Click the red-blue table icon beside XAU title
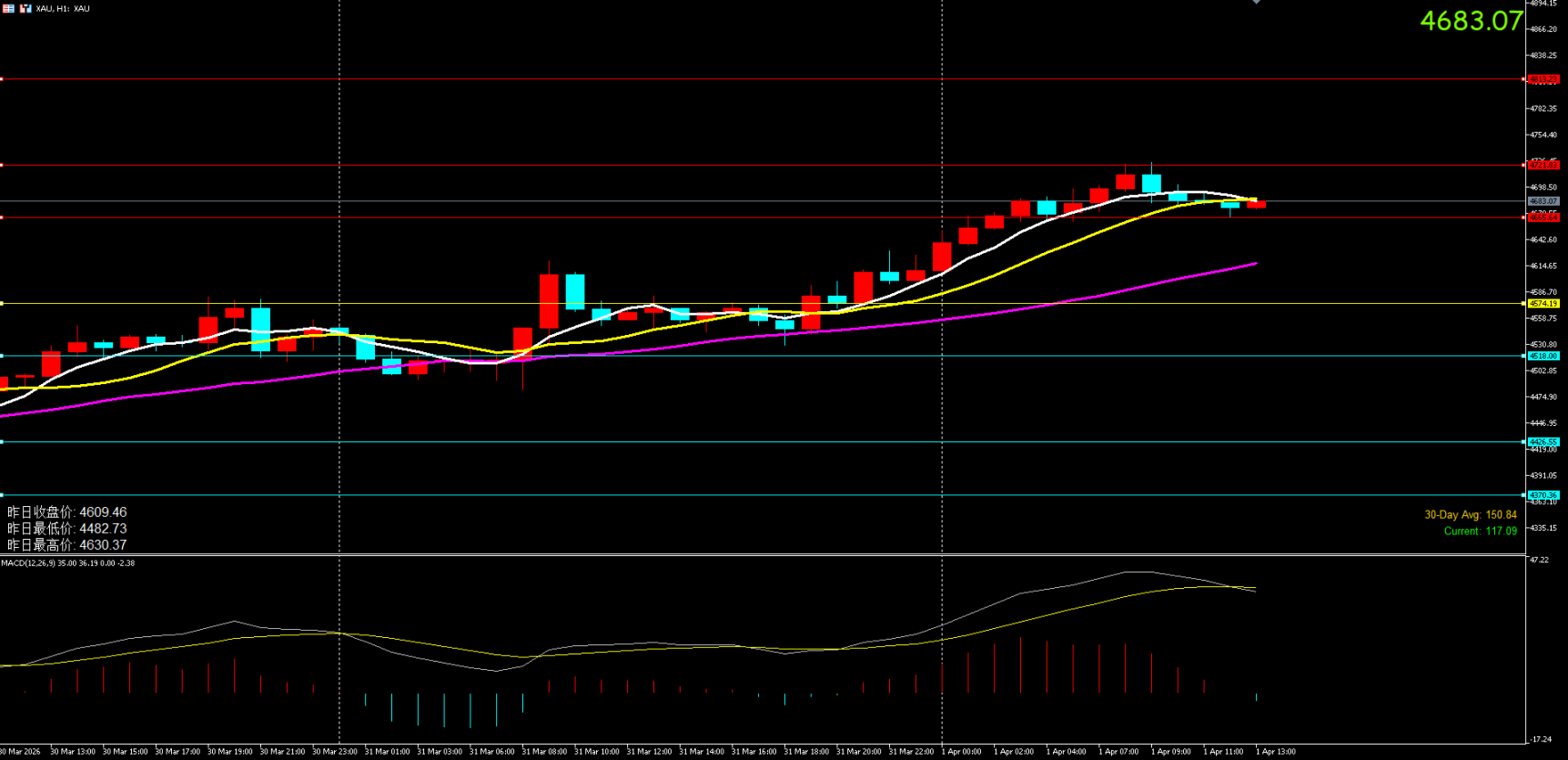Viewport: 1568px width, 760px height. (8, 8)
